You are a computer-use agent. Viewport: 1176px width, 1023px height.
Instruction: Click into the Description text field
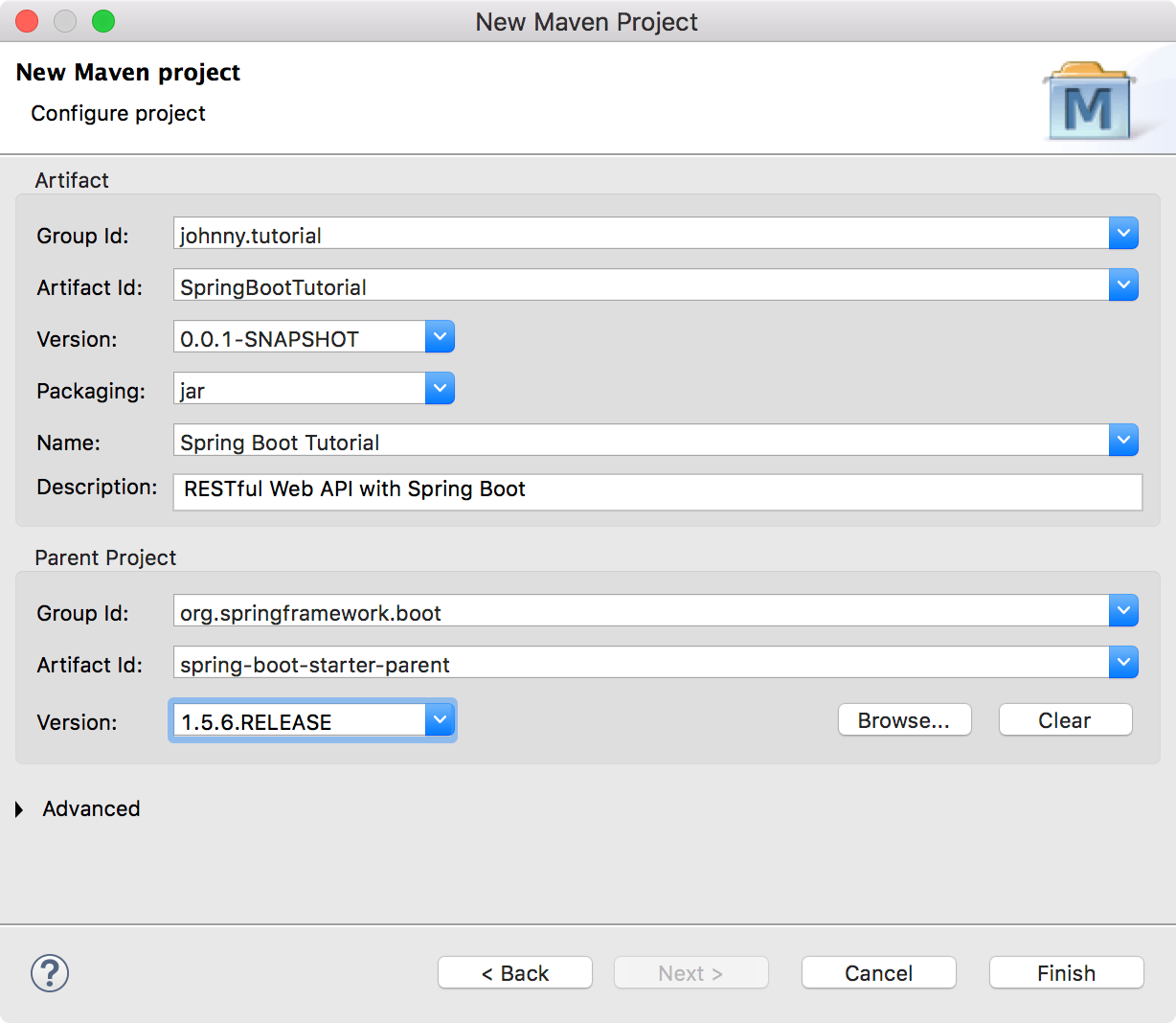[x=658, y=491]
